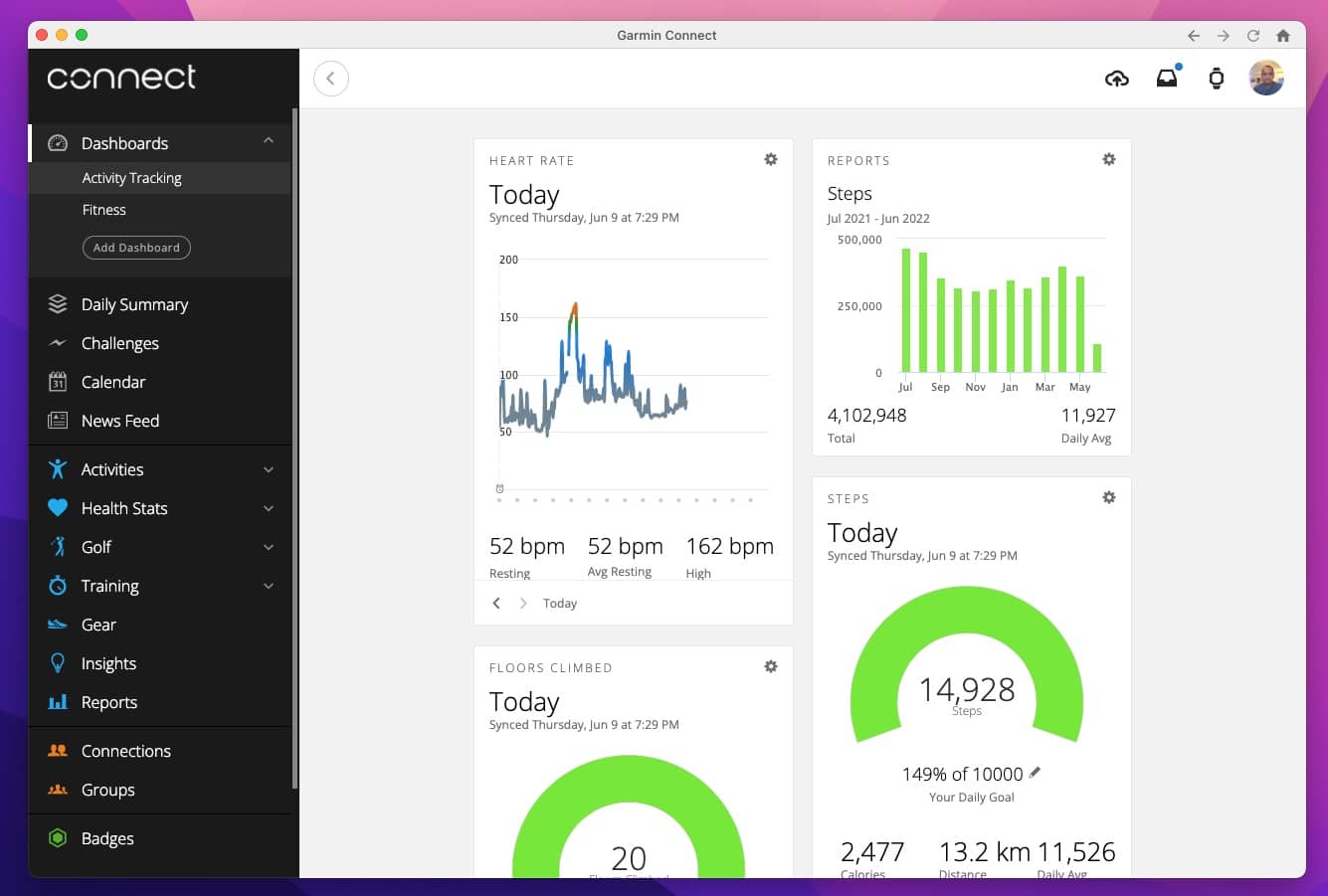Screen dimensions: 1328x896
Task: Collapse the Dashboards section
Action: pos(268,142)
